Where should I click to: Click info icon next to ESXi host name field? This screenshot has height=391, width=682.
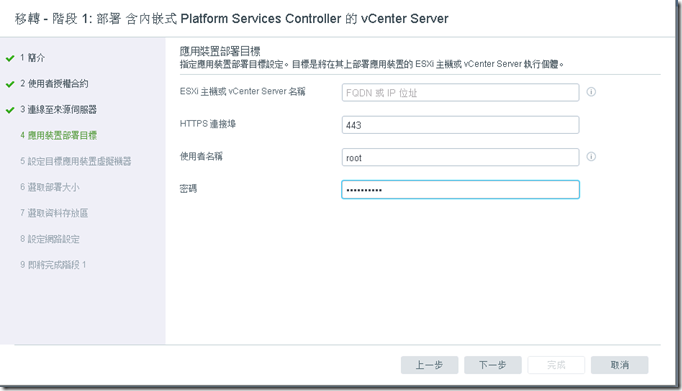point(591,92)
